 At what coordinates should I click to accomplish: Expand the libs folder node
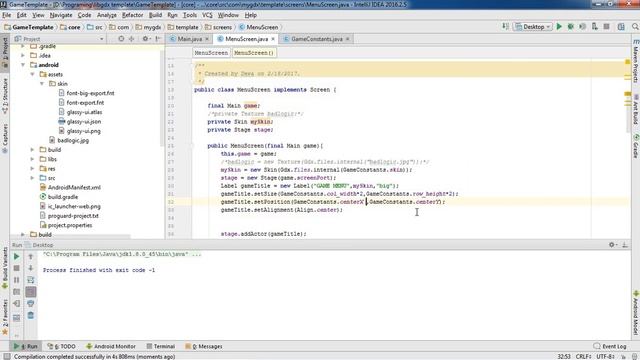click(33, 159)
